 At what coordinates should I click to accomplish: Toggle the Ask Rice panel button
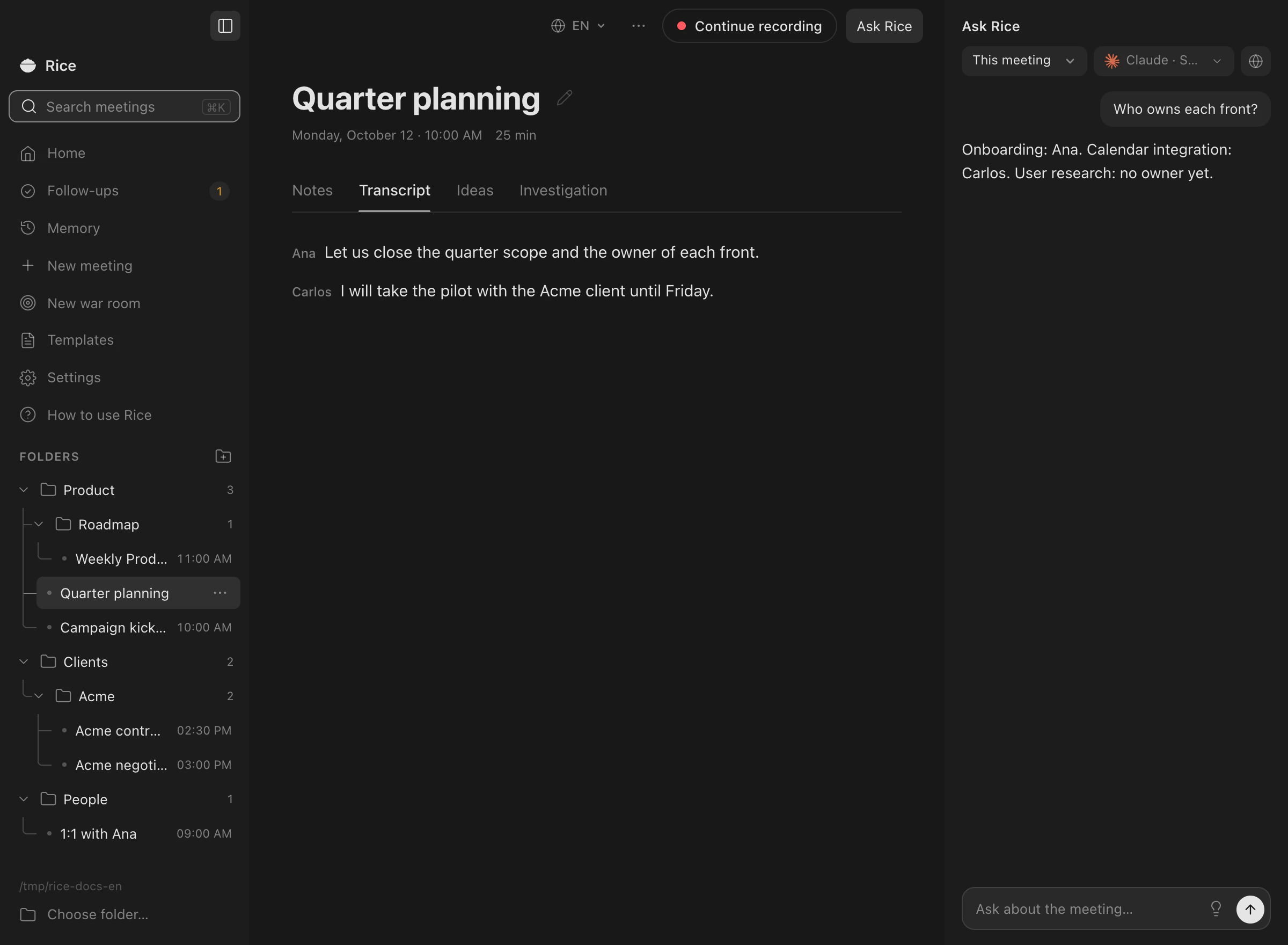click(884, 26)
